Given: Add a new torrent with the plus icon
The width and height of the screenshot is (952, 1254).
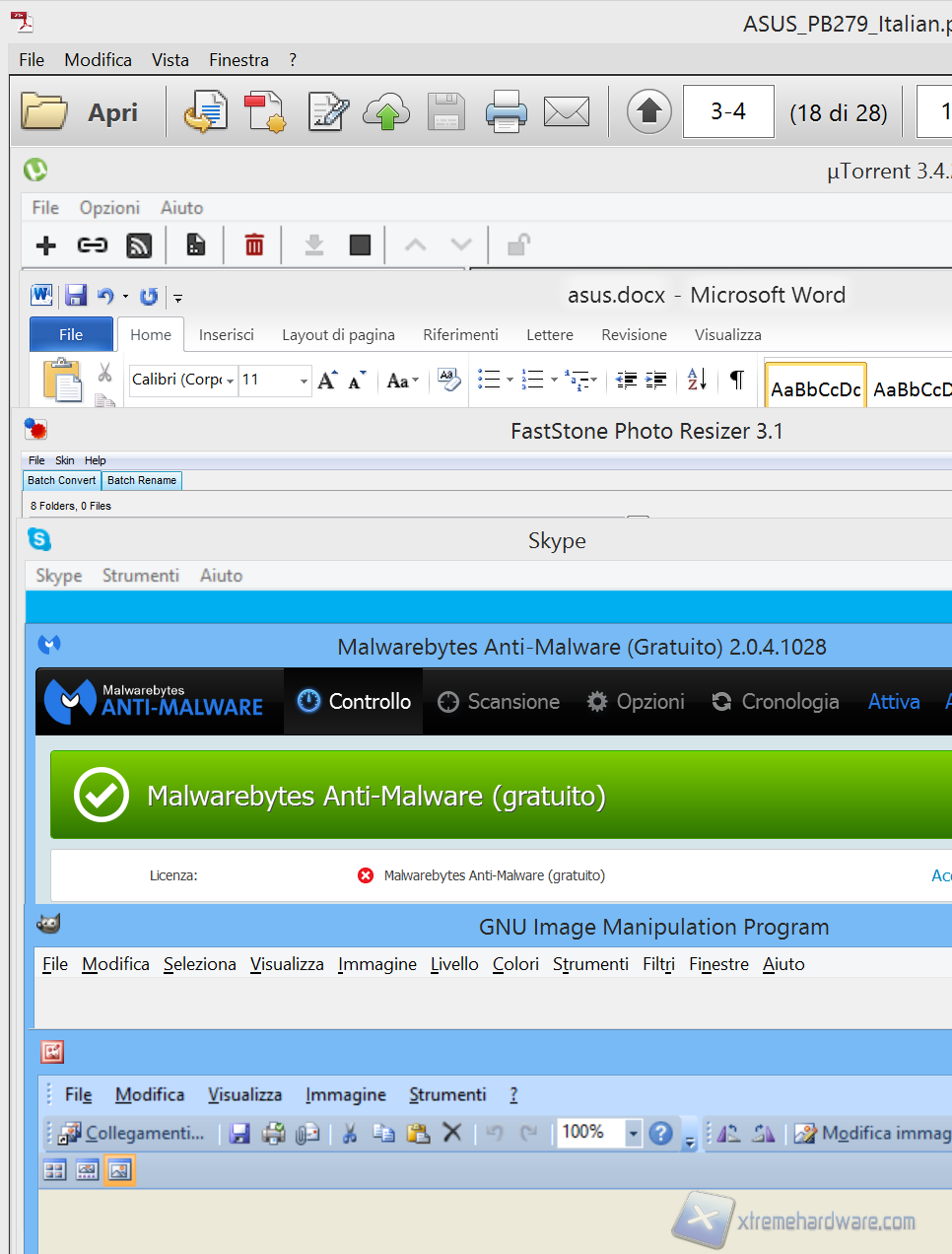Looking at the screenshot, I should (45, 244).
